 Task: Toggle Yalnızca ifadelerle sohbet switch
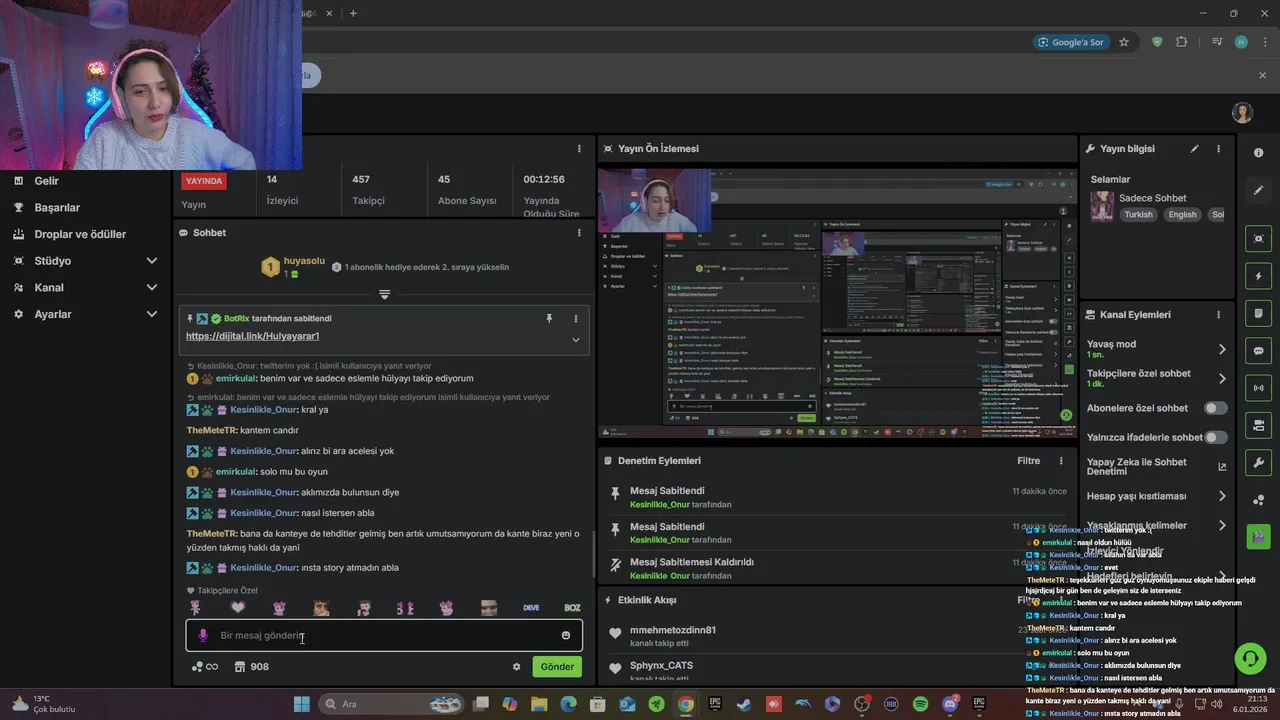click(x=1215, y=437)
